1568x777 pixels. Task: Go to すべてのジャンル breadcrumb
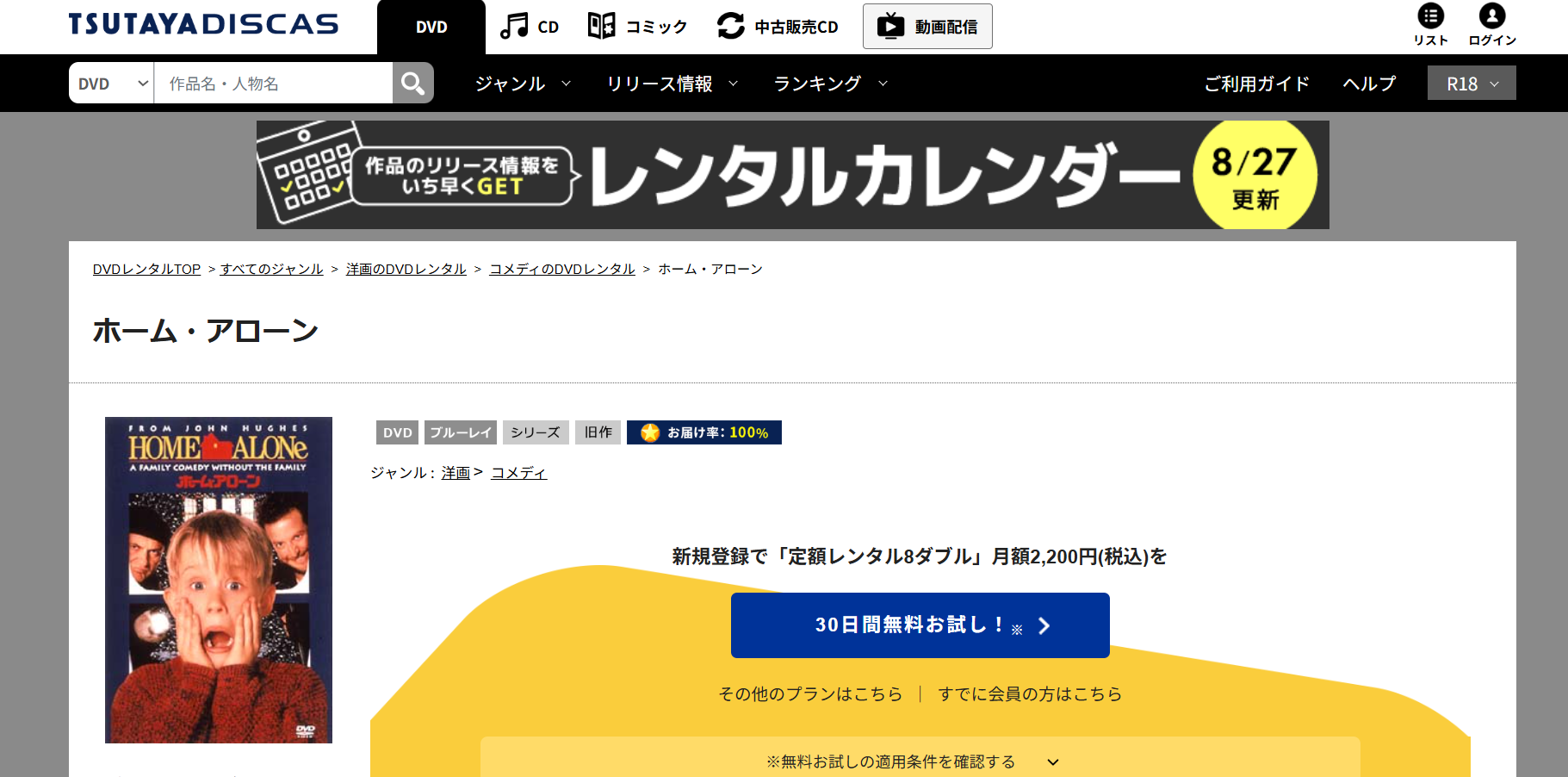(x=271, y=269)
